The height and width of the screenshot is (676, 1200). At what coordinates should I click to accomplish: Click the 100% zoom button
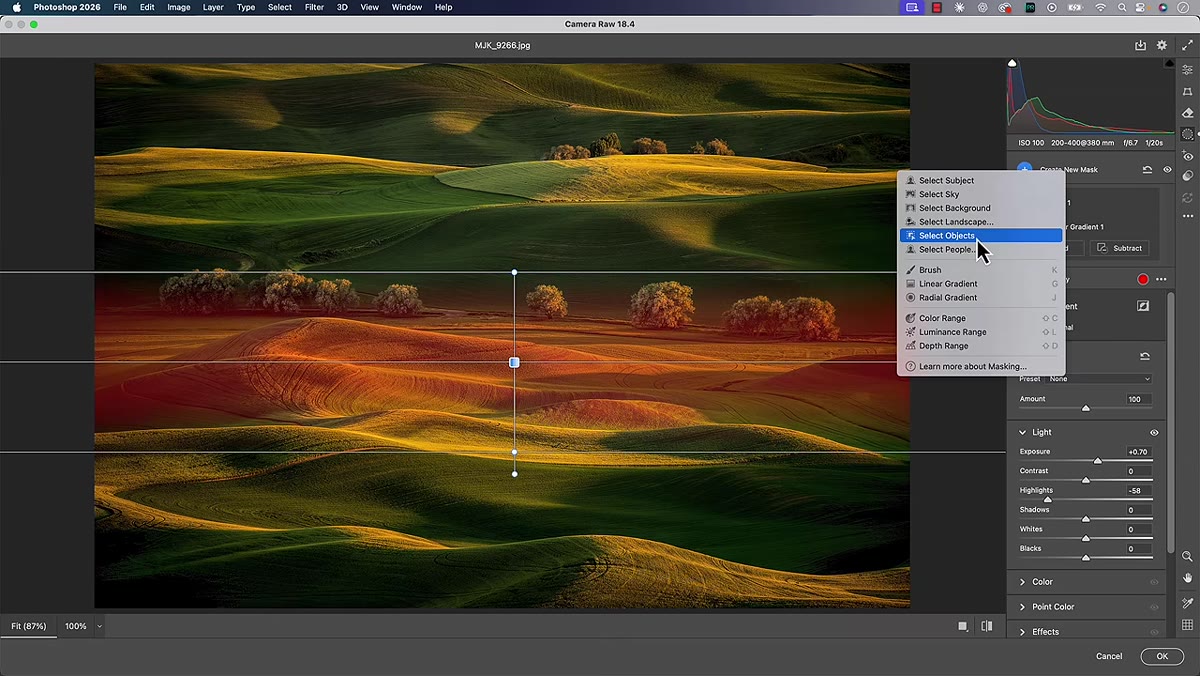(76, 626)
